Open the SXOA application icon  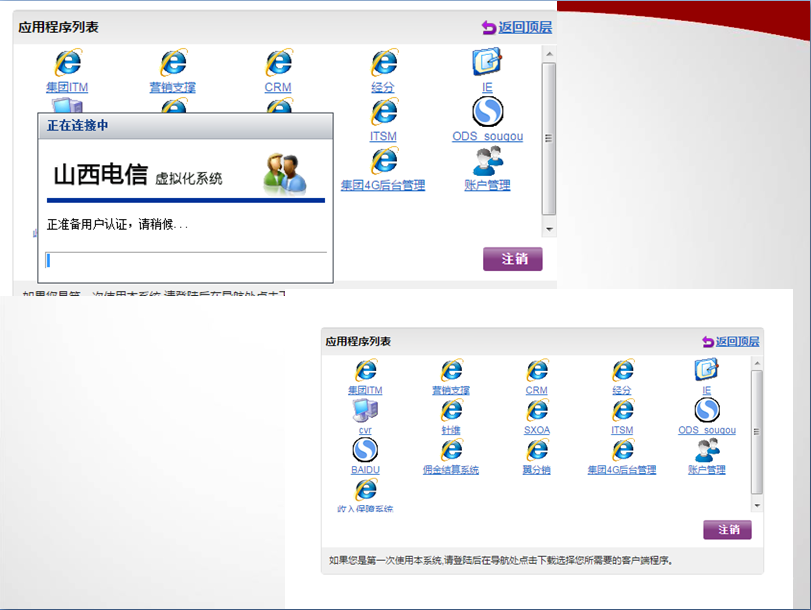point(535,410)
